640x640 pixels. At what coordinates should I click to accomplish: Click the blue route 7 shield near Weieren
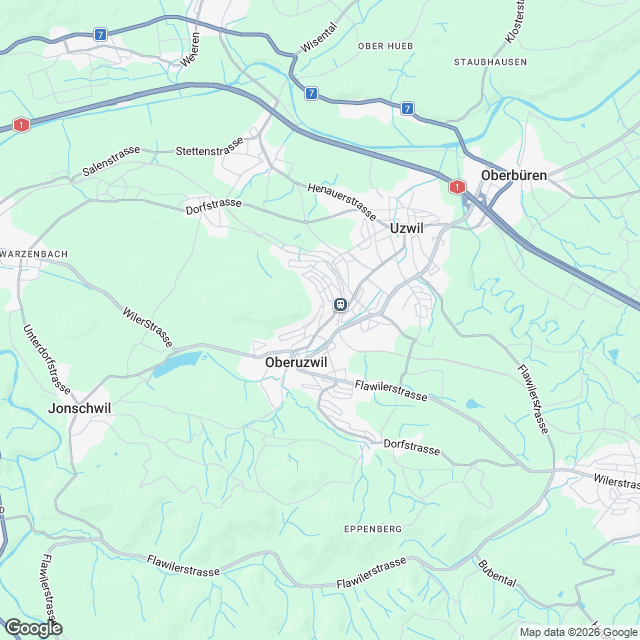tap(100, 34)
